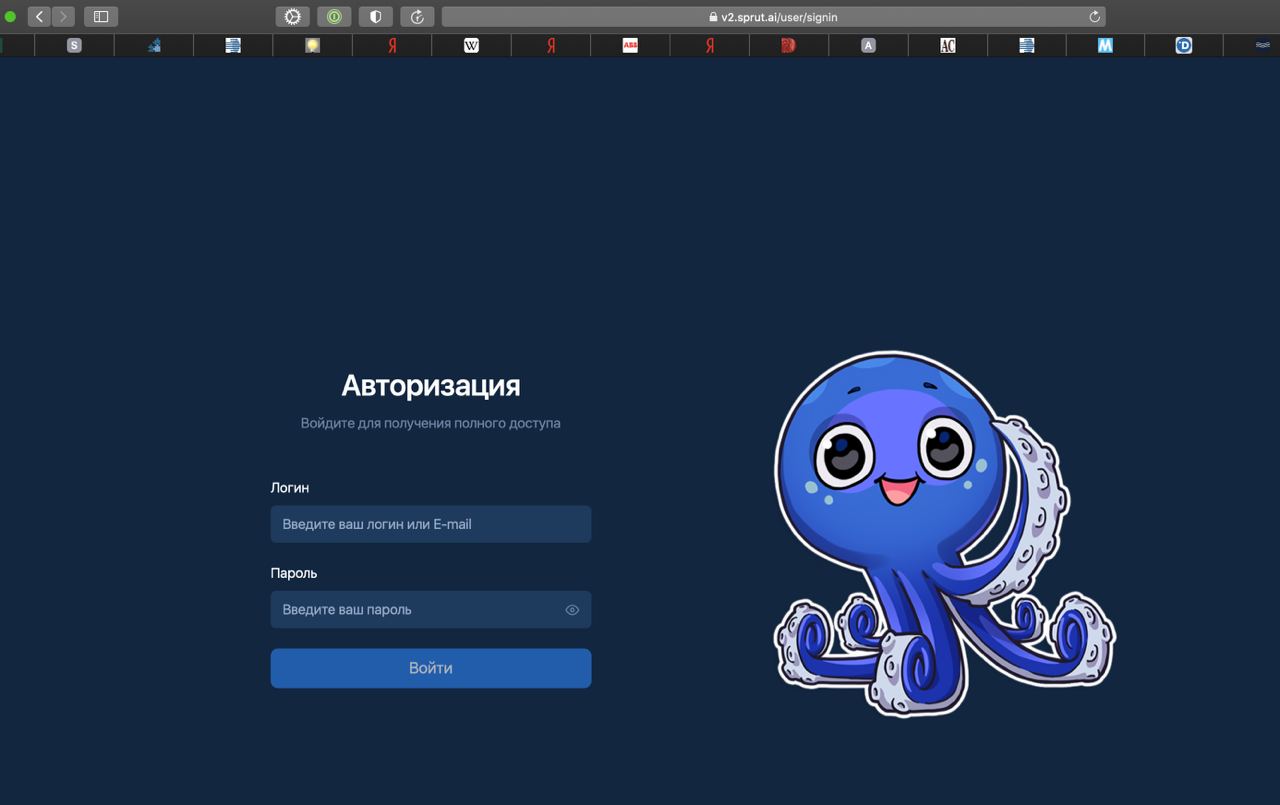Screen dimensions: 1280x805
Task: Click the 'Войдите для получения полного доступа' text
Action: (431, 423)
